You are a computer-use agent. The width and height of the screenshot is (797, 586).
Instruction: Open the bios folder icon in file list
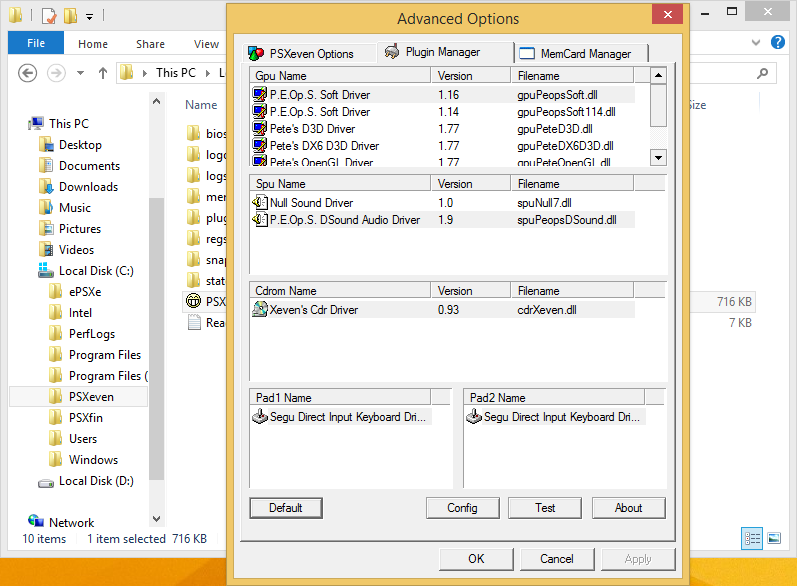193,133
